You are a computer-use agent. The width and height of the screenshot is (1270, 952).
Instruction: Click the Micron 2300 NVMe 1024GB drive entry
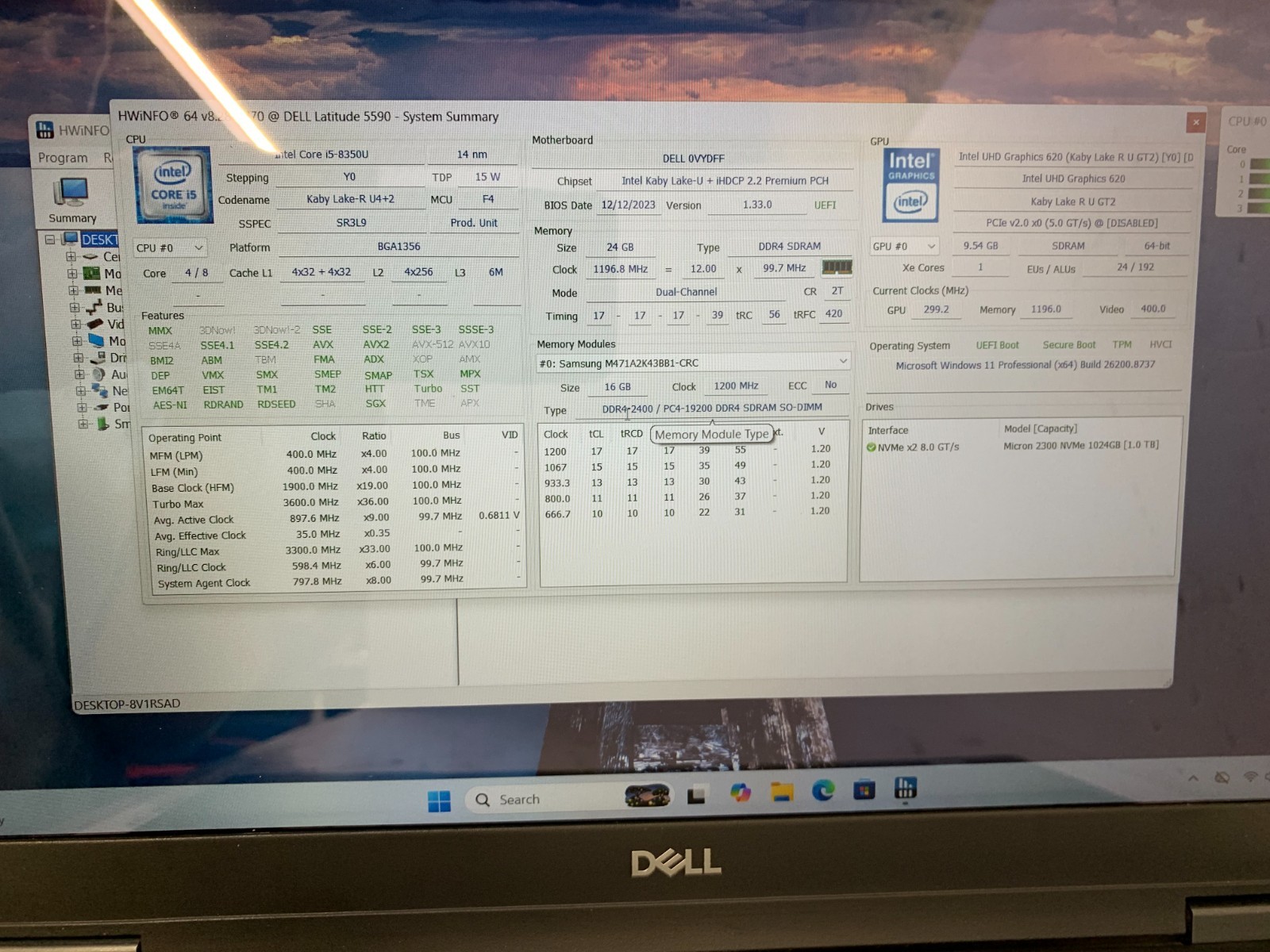pyautogui.click(x=1080, y=445)
